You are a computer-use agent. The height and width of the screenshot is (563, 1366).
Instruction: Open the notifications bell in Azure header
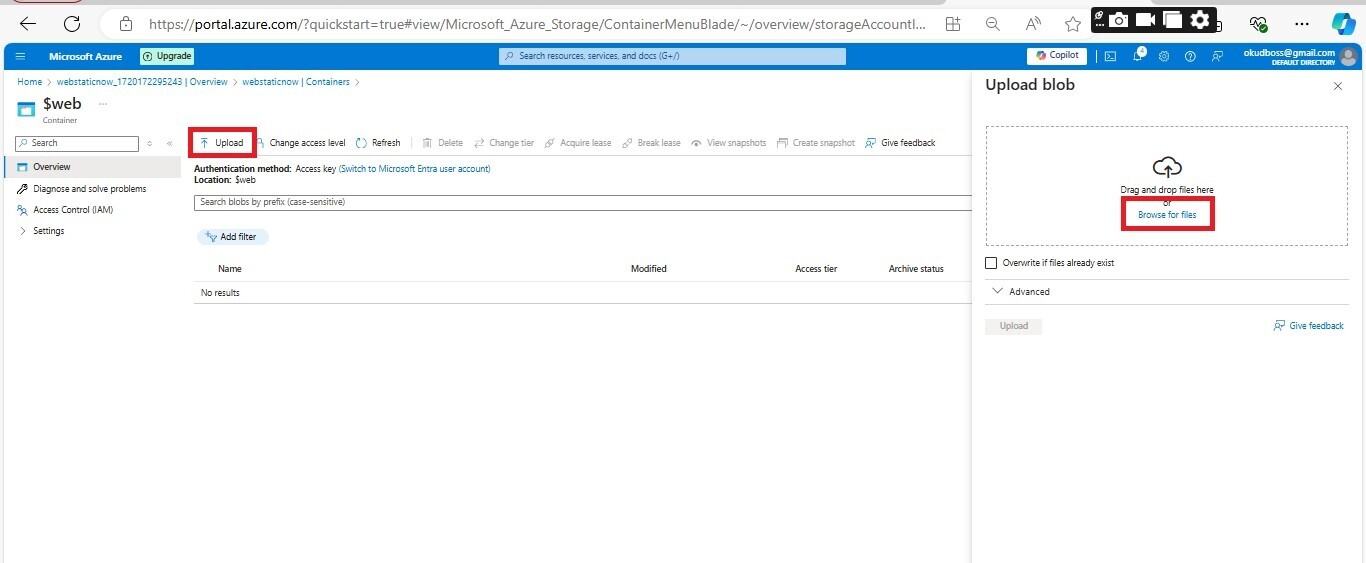tap(1138, 56)
